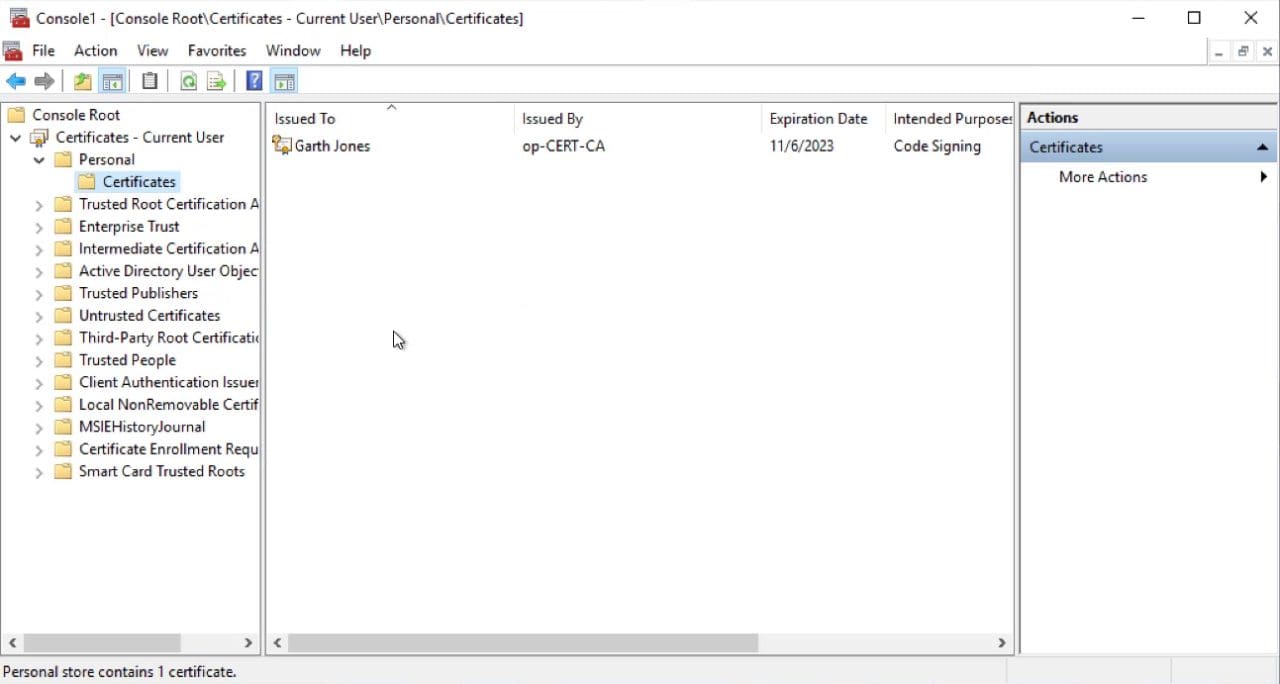Refresh the certificate list with the Refresh icon

188,81
